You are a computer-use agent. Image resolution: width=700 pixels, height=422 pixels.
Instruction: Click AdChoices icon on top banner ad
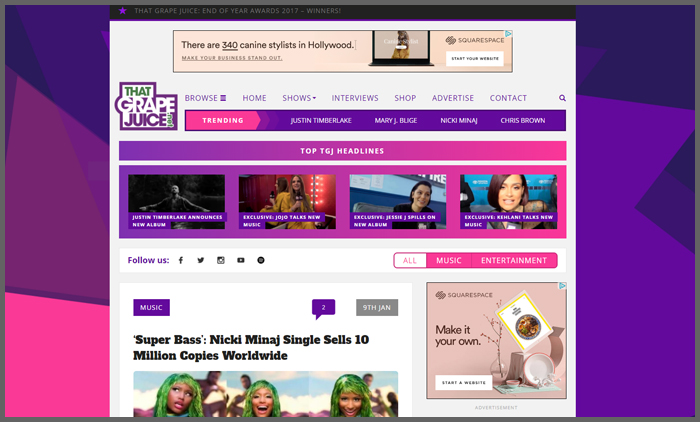click(508, 34)
